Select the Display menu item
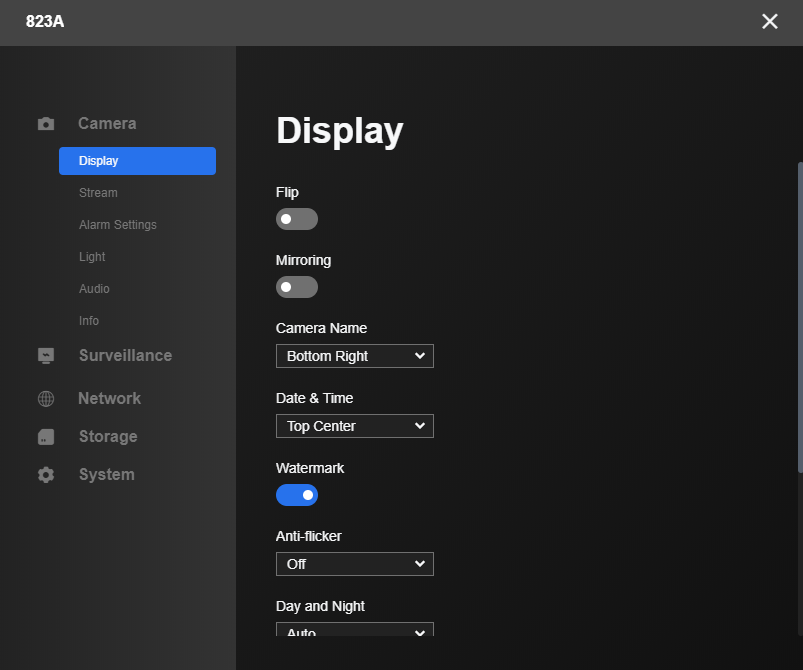The width and height of the screenshot is (803, 670). [137, 161]
